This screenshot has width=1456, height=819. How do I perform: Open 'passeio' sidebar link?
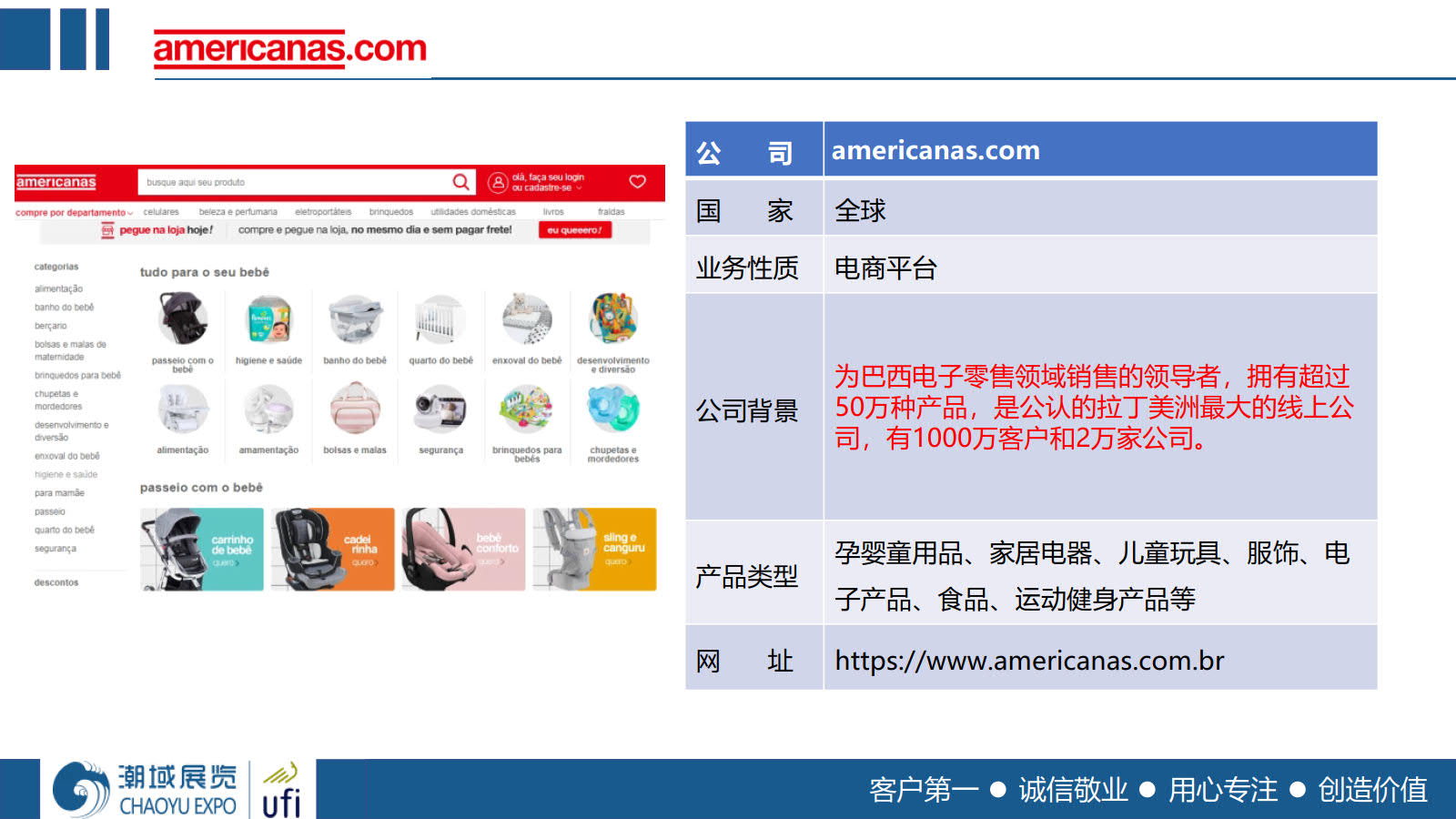[50, 511]
